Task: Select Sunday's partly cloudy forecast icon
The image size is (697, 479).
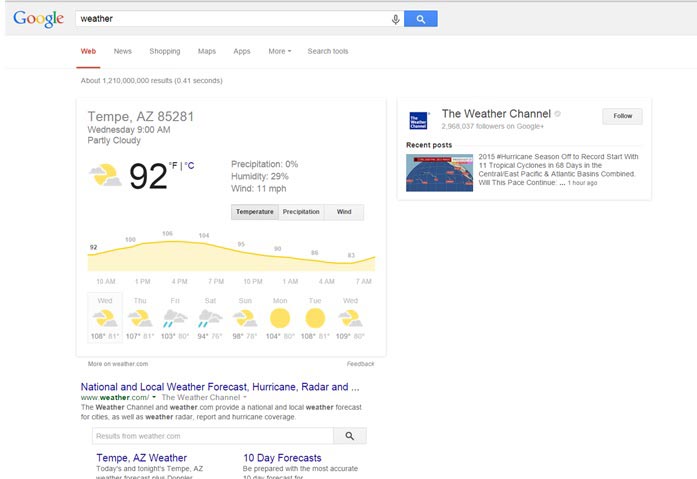Action: pyautogui.click(x=245, y=319)
